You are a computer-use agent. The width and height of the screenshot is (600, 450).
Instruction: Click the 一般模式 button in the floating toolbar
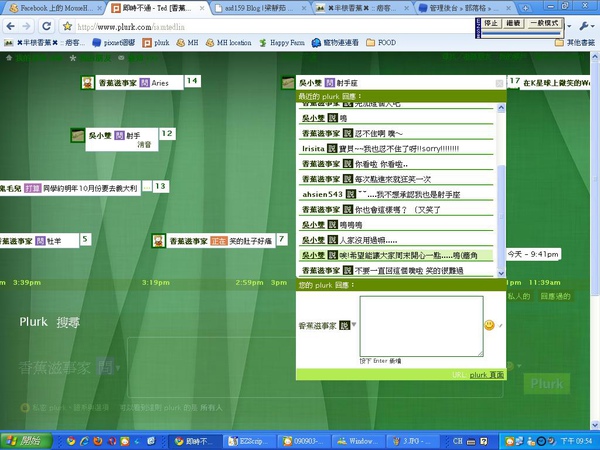545,23
